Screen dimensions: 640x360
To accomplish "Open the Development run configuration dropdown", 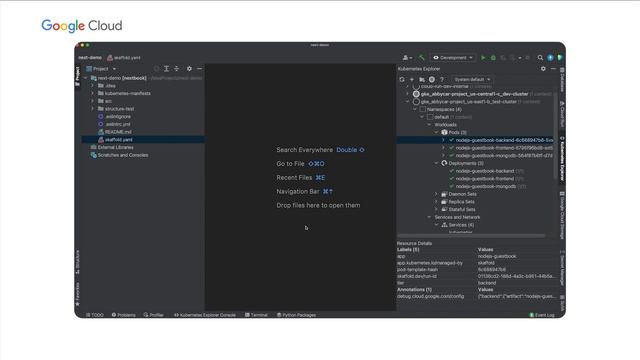I will tap(453, 58).
